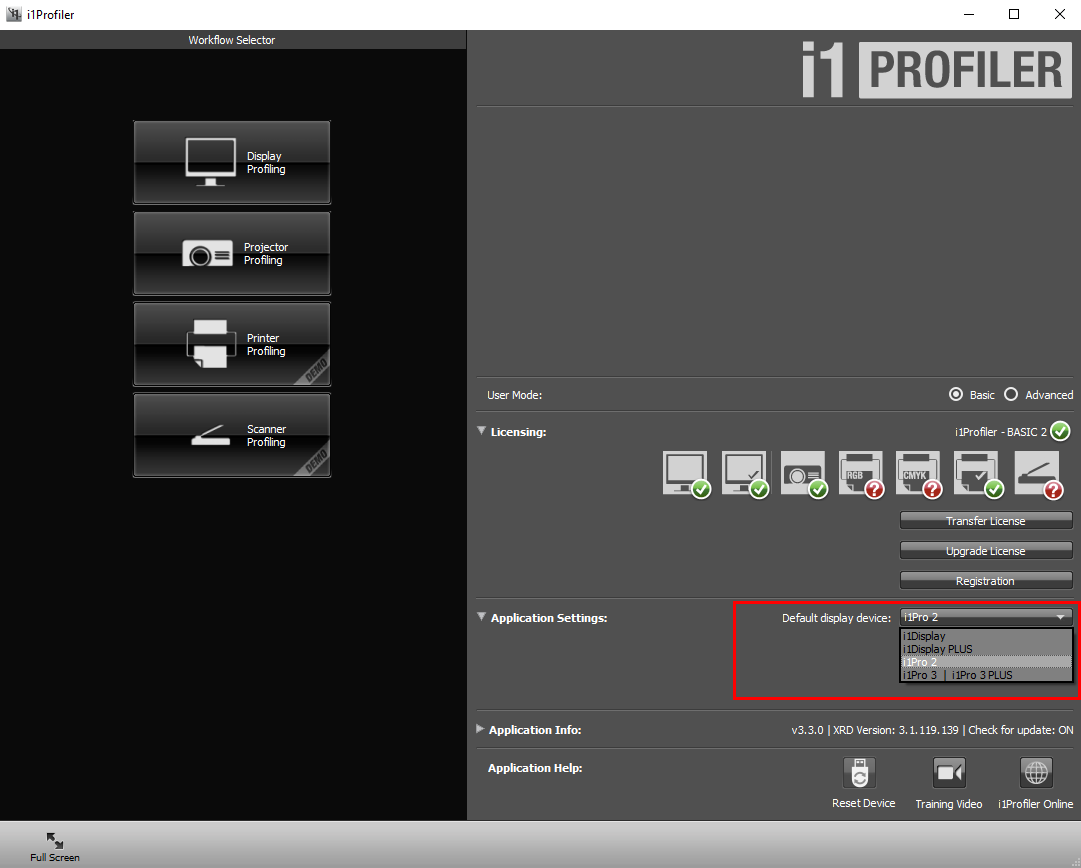The image size is (1081, 868).
Task: Open the Training Video icon
Action: [949, 773]
